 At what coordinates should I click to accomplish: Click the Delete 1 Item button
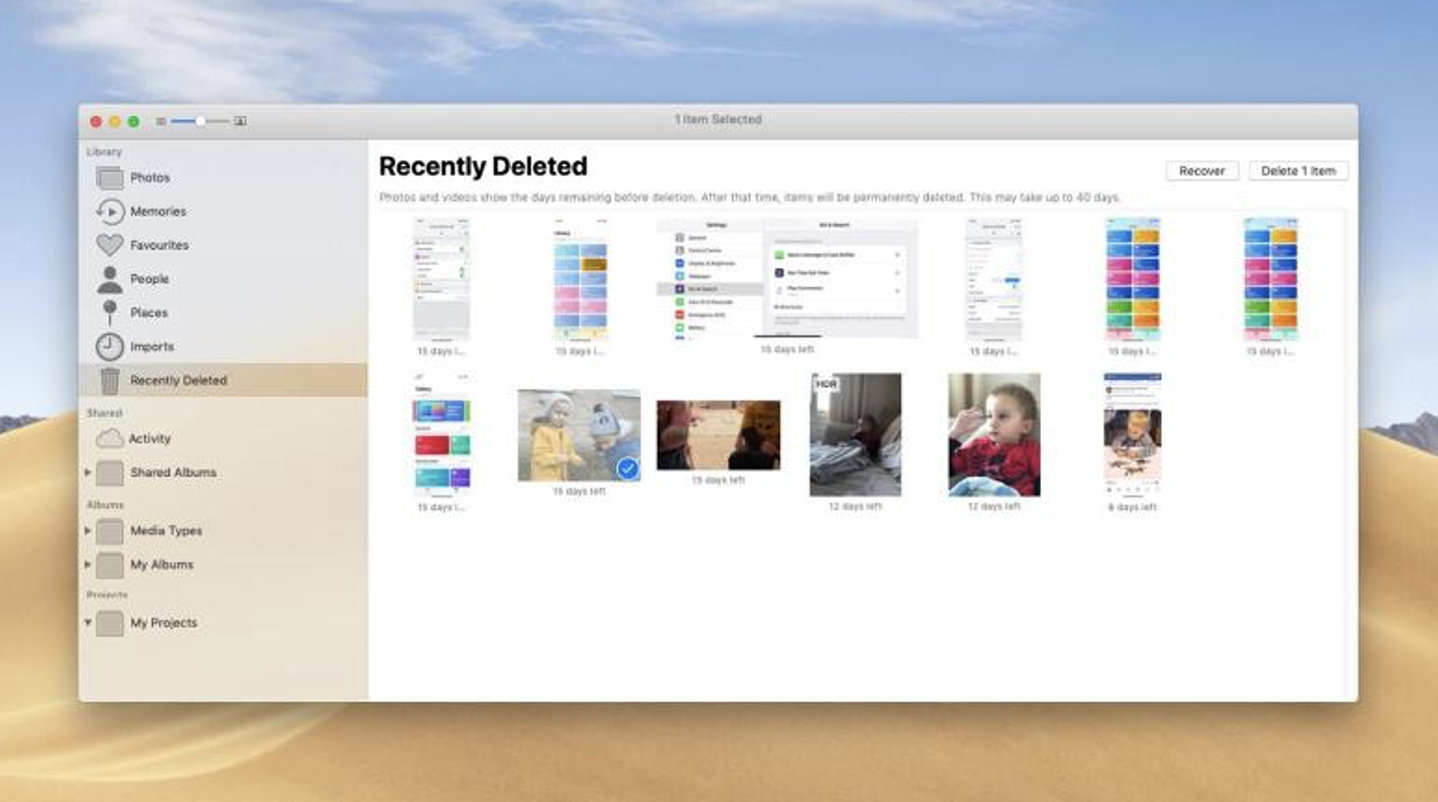1298,171
